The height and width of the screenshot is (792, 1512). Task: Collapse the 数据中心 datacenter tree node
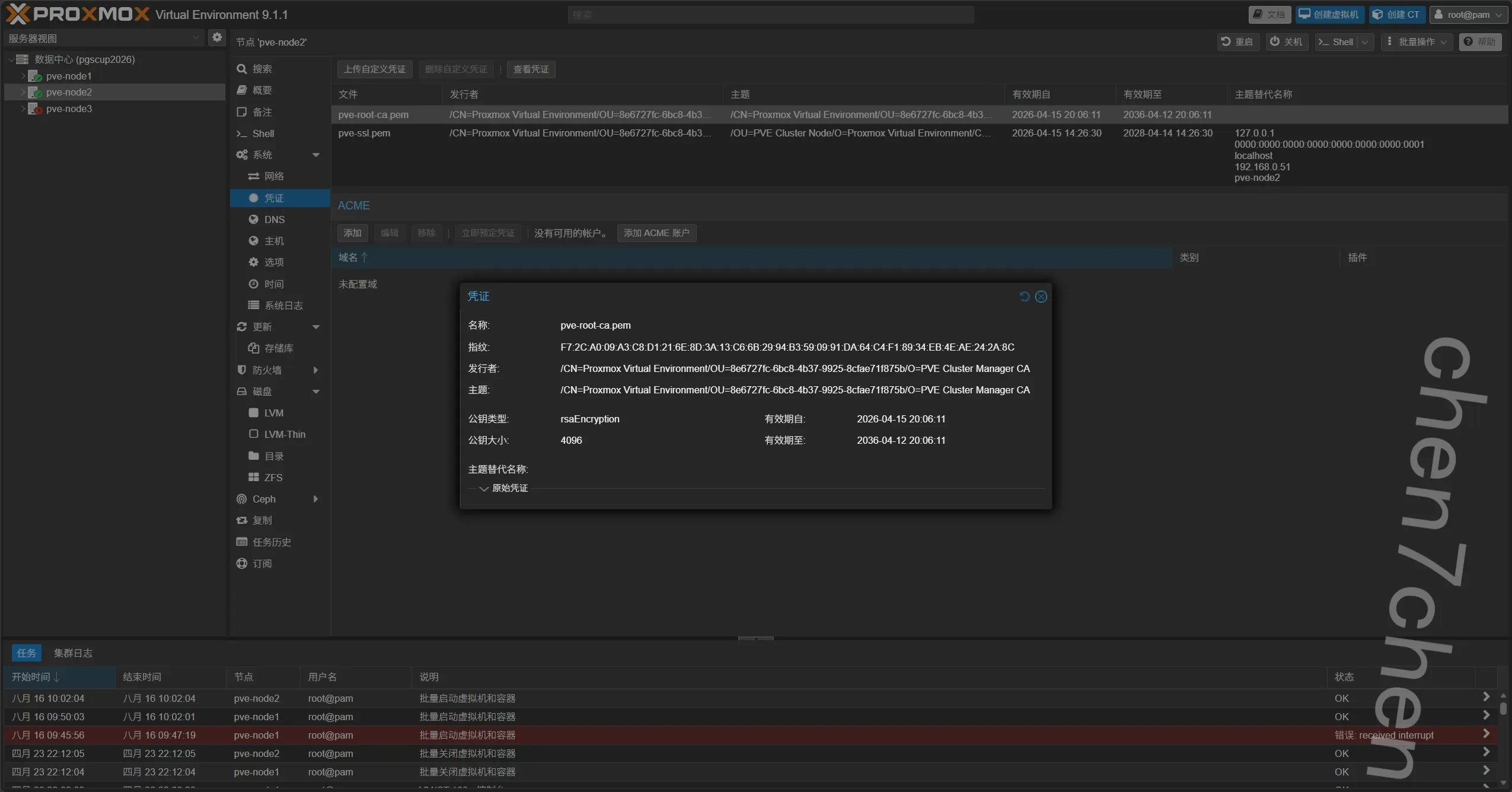click(11, 59)
